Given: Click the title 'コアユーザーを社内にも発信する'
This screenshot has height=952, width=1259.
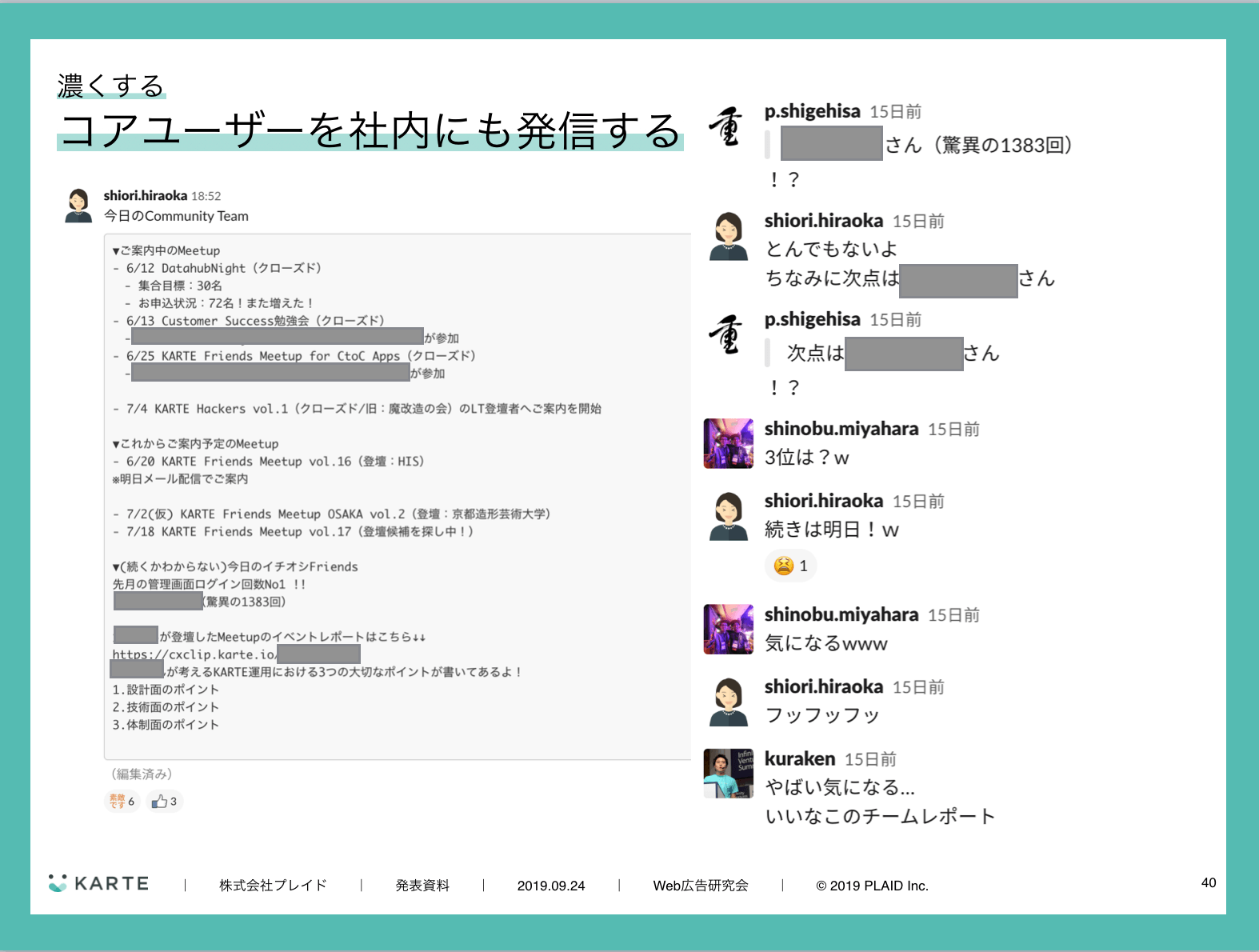Looking at the screenshot, I should (371, 130).
